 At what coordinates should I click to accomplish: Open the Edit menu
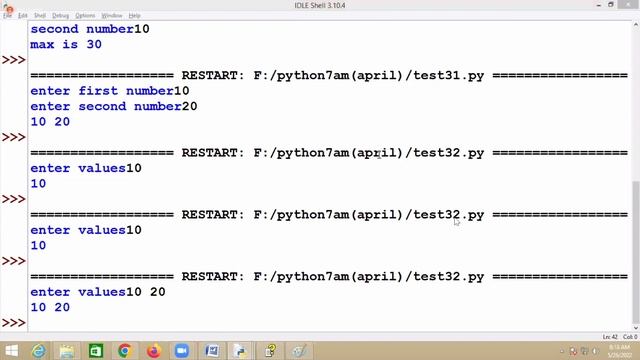[x=22, y=16]
